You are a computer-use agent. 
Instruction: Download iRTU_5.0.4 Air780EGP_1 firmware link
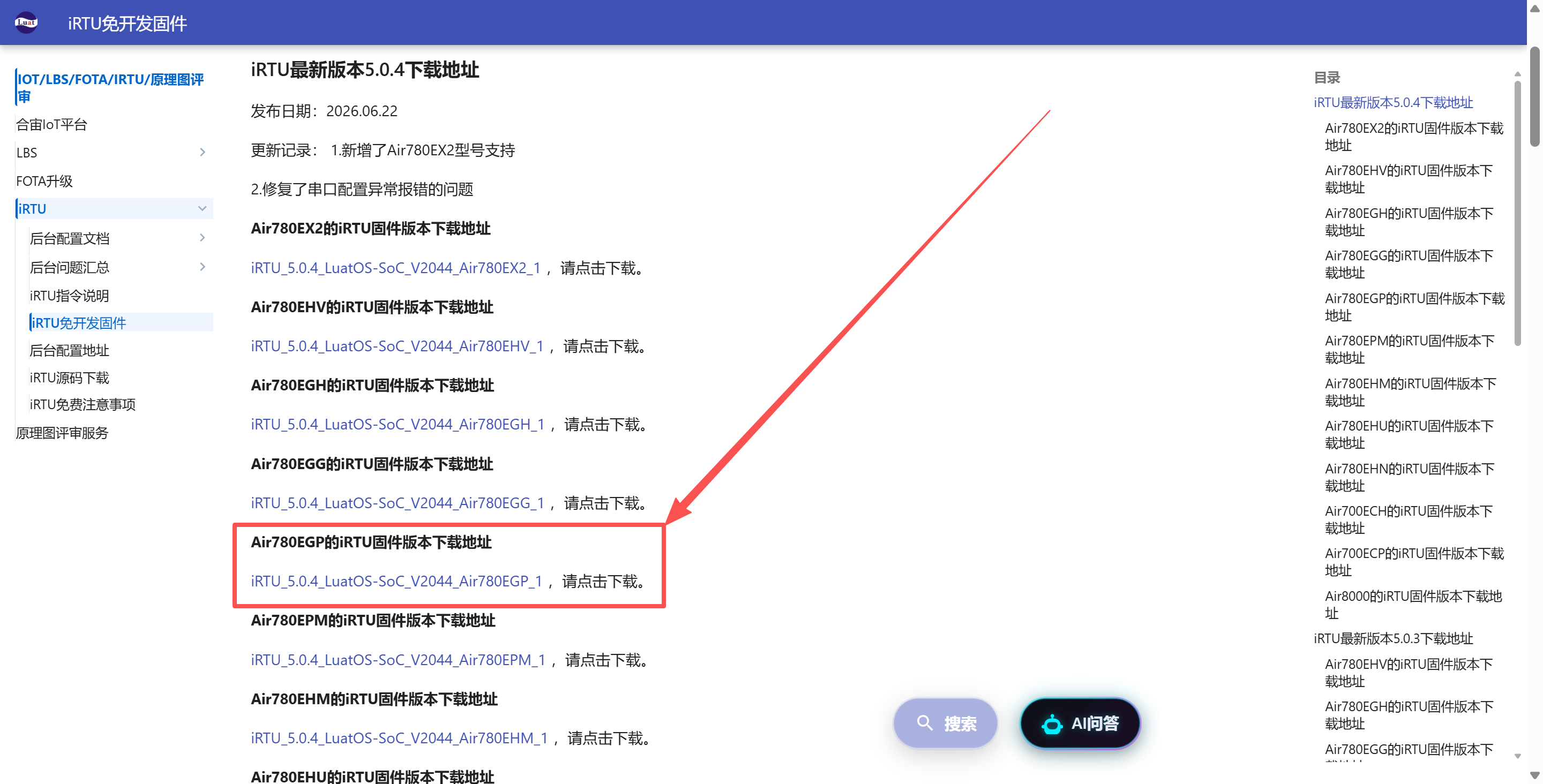click(396, 582)
